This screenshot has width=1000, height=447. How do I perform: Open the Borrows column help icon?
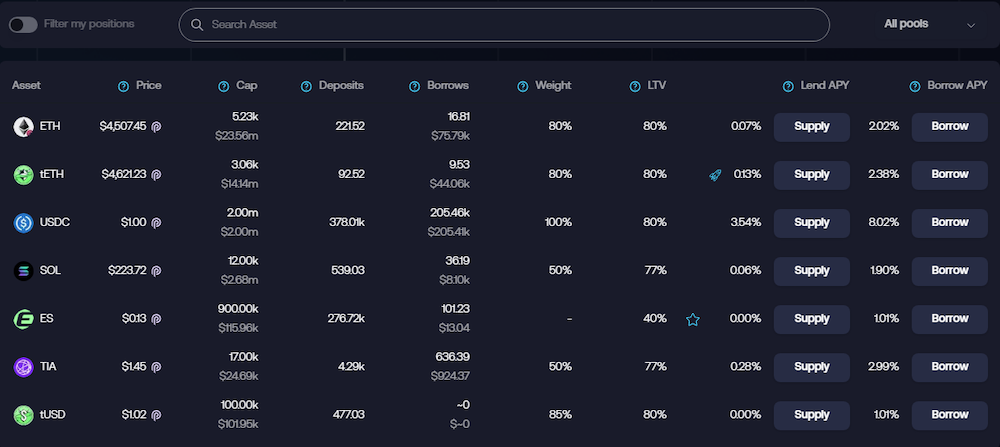[415, 86]
